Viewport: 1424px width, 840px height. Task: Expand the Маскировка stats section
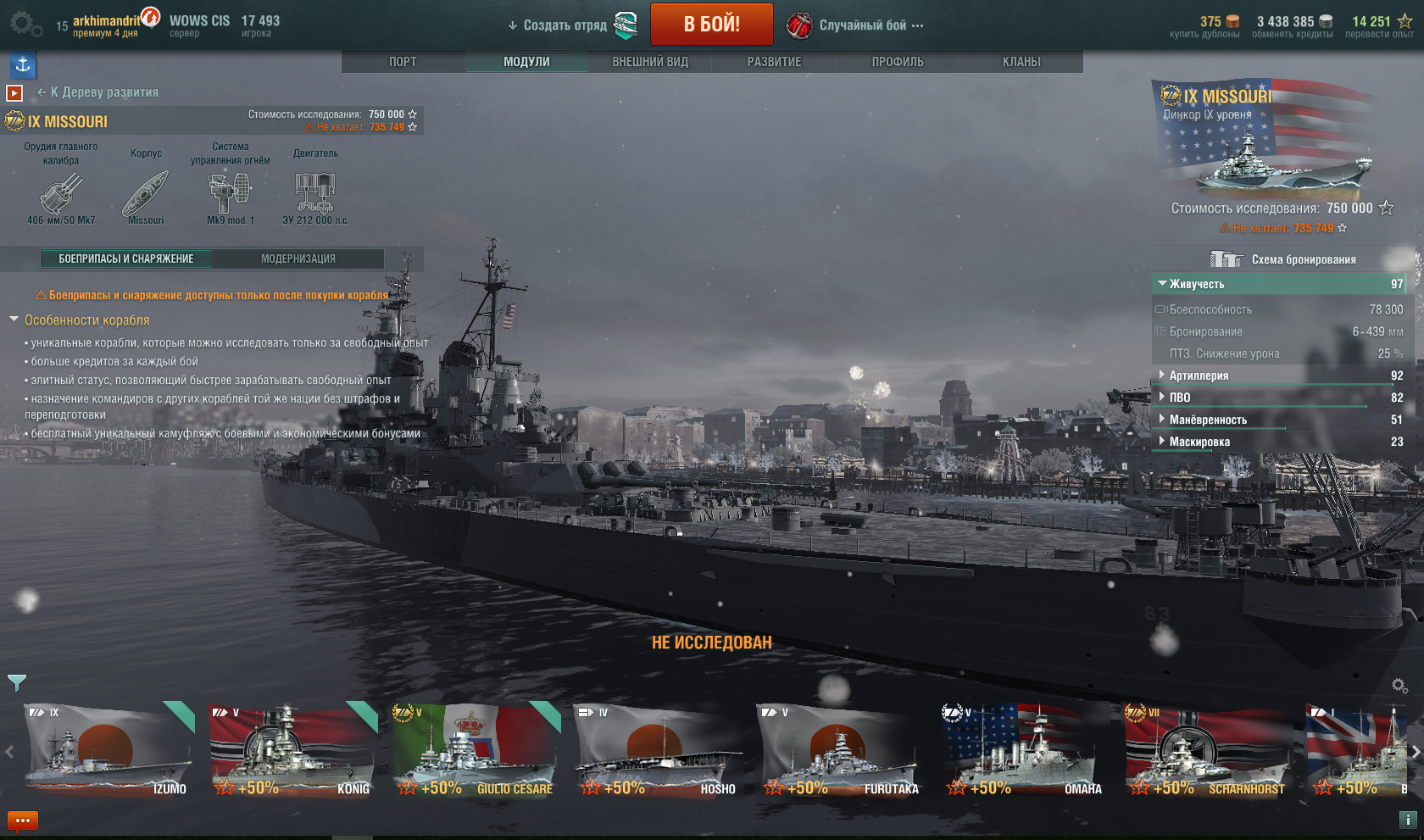click(x=1279, y=442)
